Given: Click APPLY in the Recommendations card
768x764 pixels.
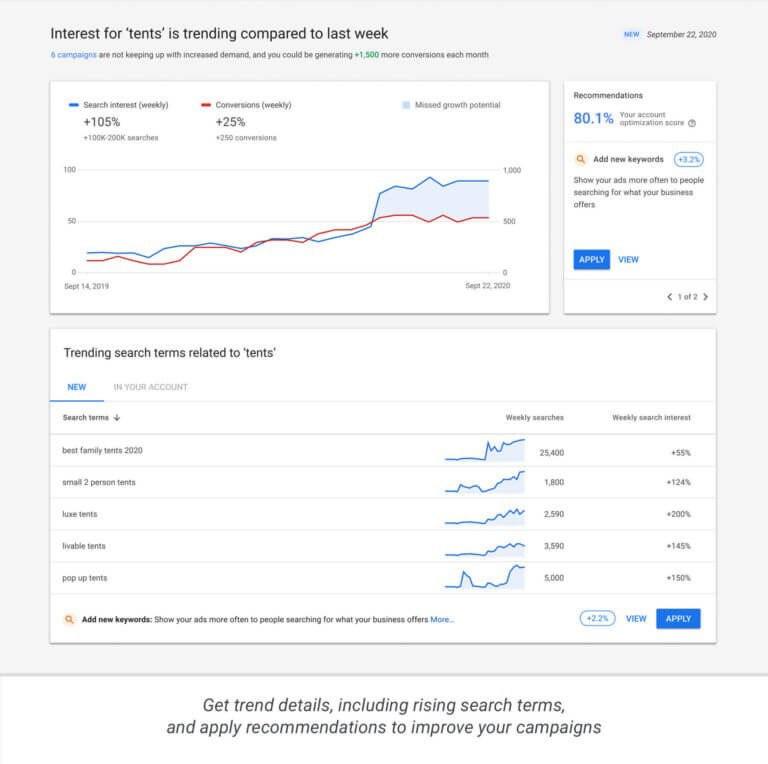Looking at the screenshot, I should tap(592, 259).
